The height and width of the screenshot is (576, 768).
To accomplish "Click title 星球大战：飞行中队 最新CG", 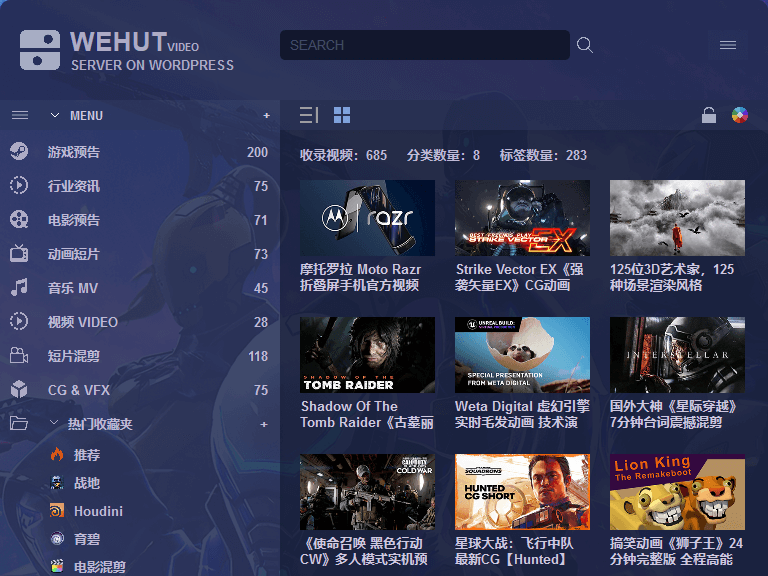I will point(514,551).
